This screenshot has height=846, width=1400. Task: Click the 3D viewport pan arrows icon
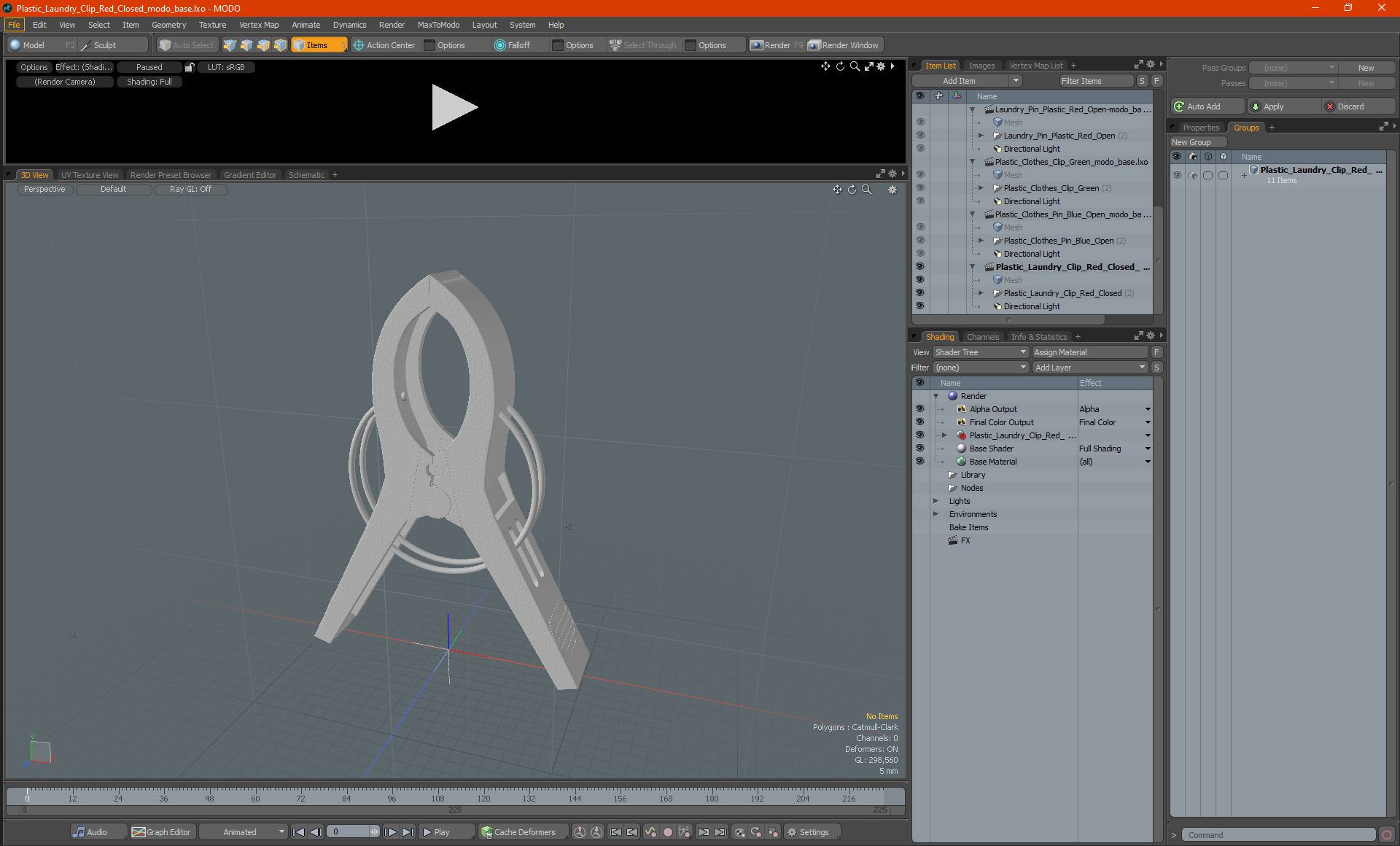(837, 190)
